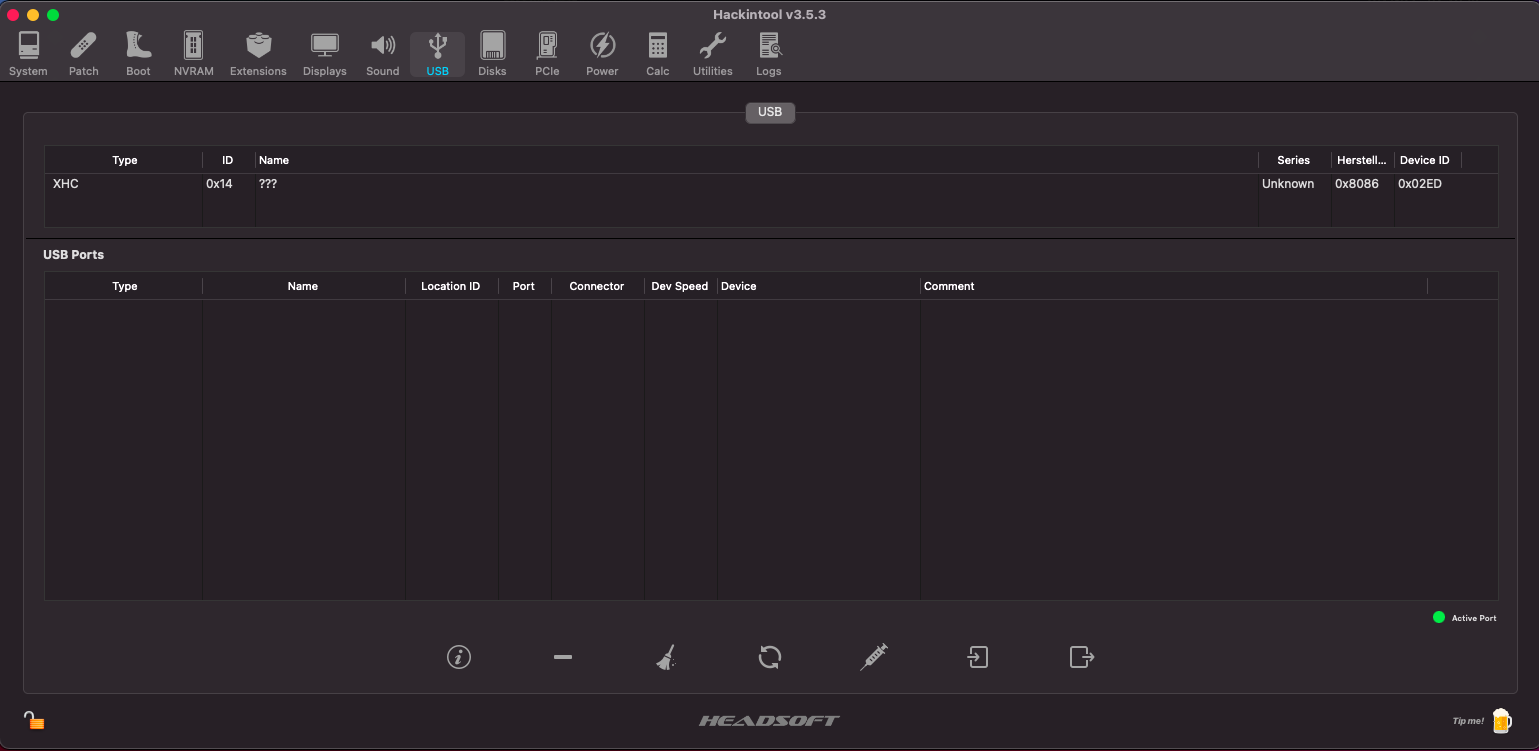Show the Displays section

pyautogui.click(x=325, y=54)
